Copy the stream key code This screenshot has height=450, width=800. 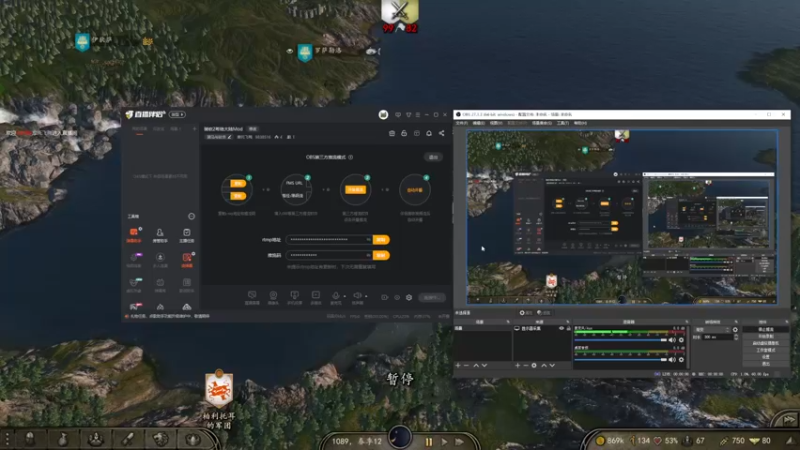pyautogui.click(x=381, y=255)
